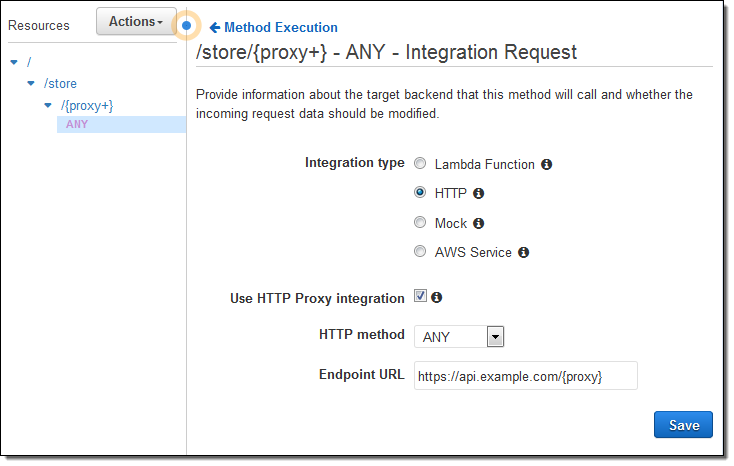
Task: Open the Actions dropdown menu
Action: [135, 21]
